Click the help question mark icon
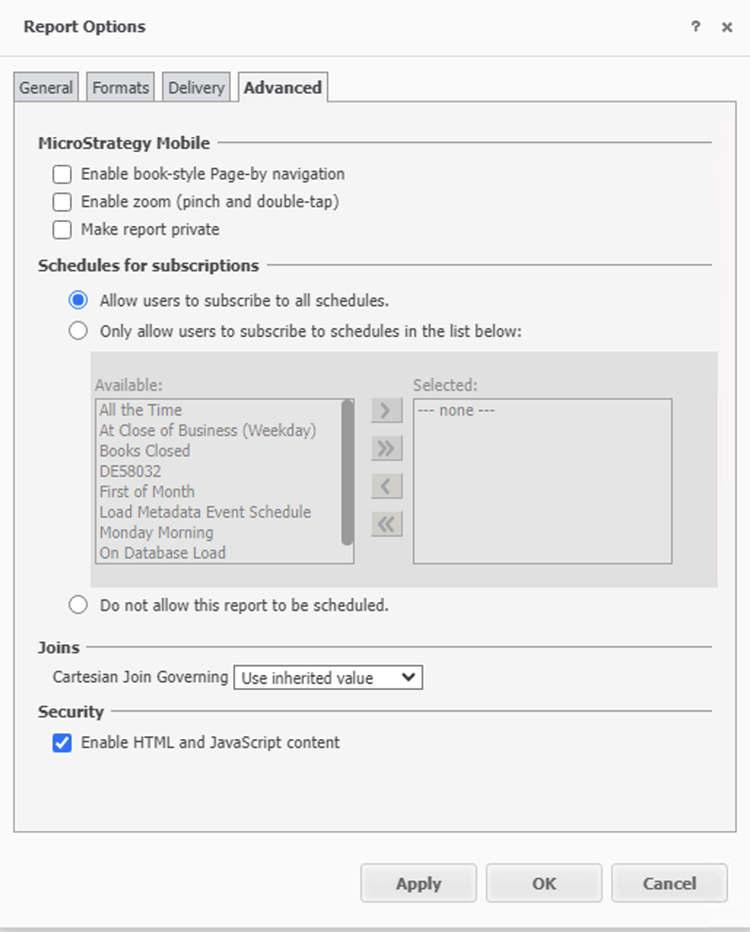The height and width of the screenshot is (932, 750). 696,27
